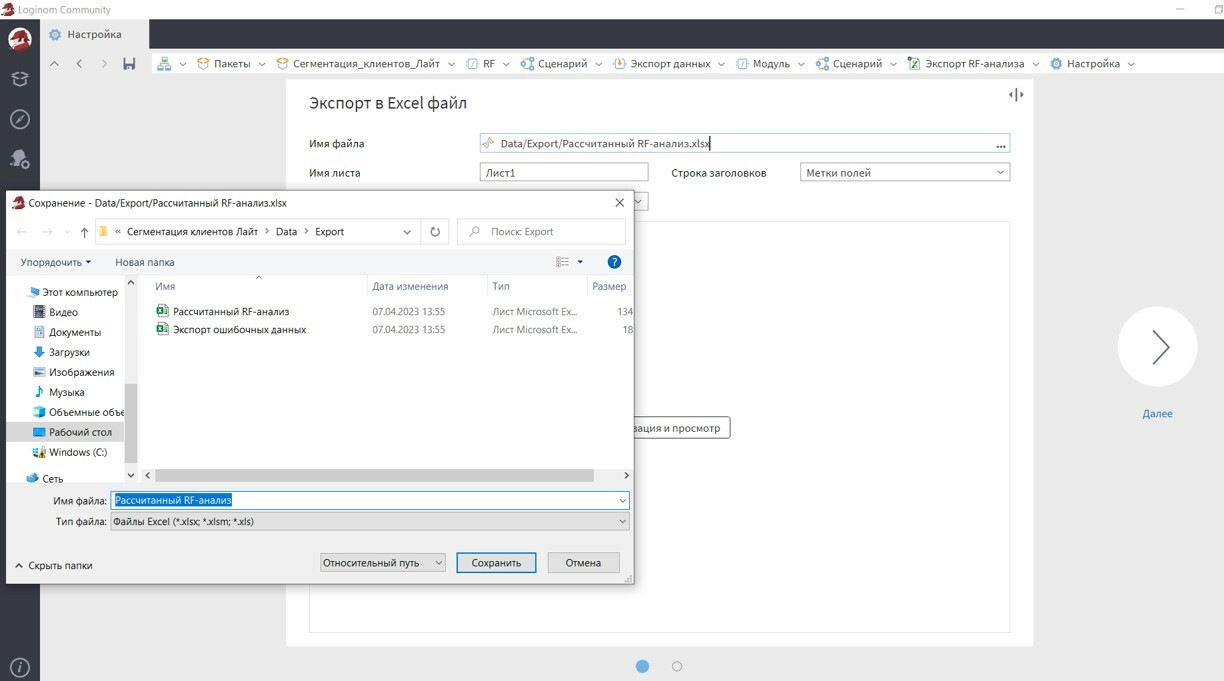Expand dropdown after RF breadcrumb
1224x681 pixels.
tap(506, 63)
